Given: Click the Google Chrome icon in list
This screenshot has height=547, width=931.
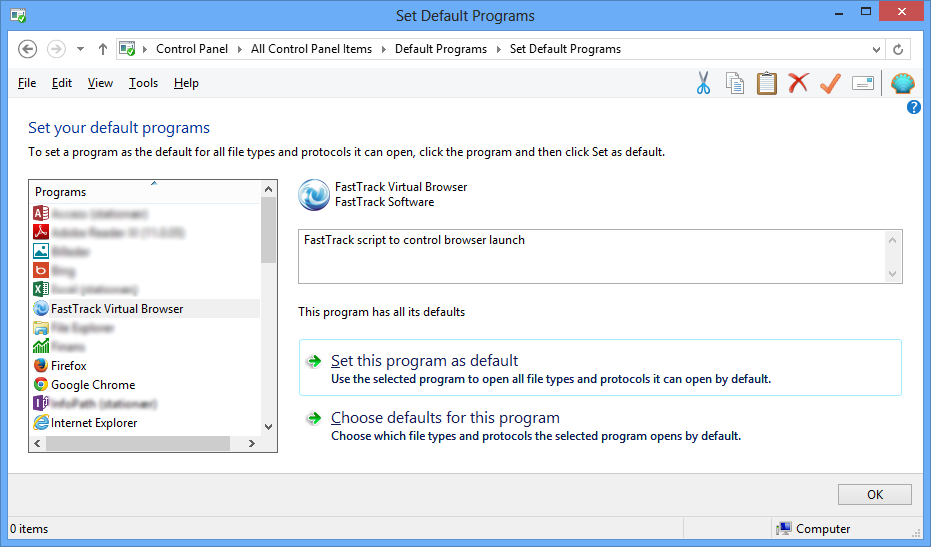Looking at the screenshot, I should pos(41,384).
